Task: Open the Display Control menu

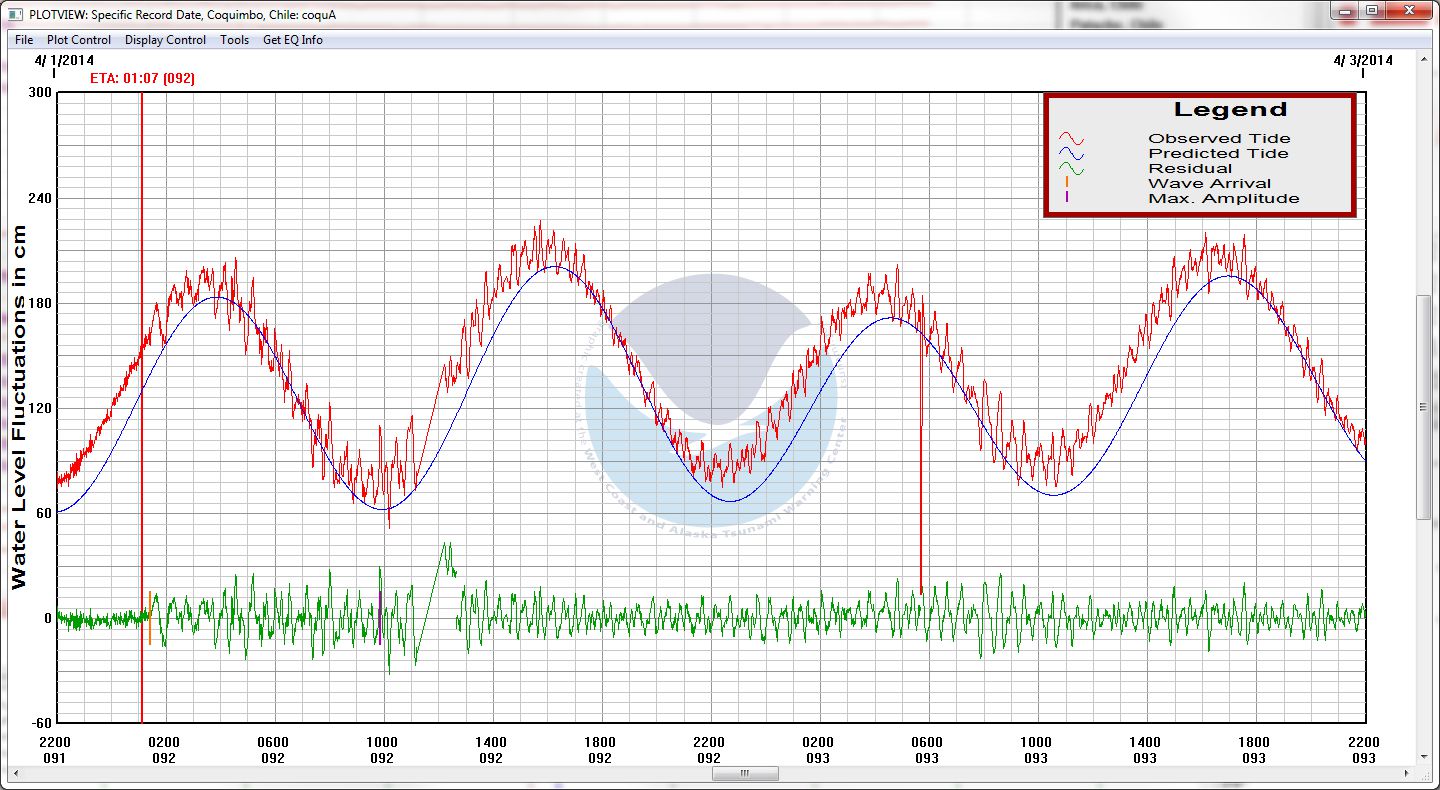Action: pyautogui.click(x=165, y=40)
